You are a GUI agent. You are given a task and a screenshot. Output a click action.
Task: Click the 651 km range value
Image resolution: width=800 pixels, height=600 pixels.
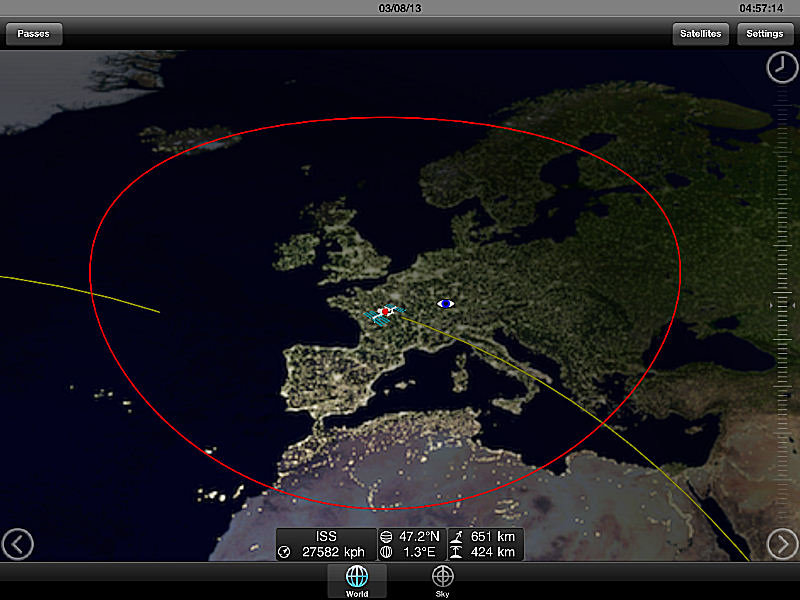(492, 536)
